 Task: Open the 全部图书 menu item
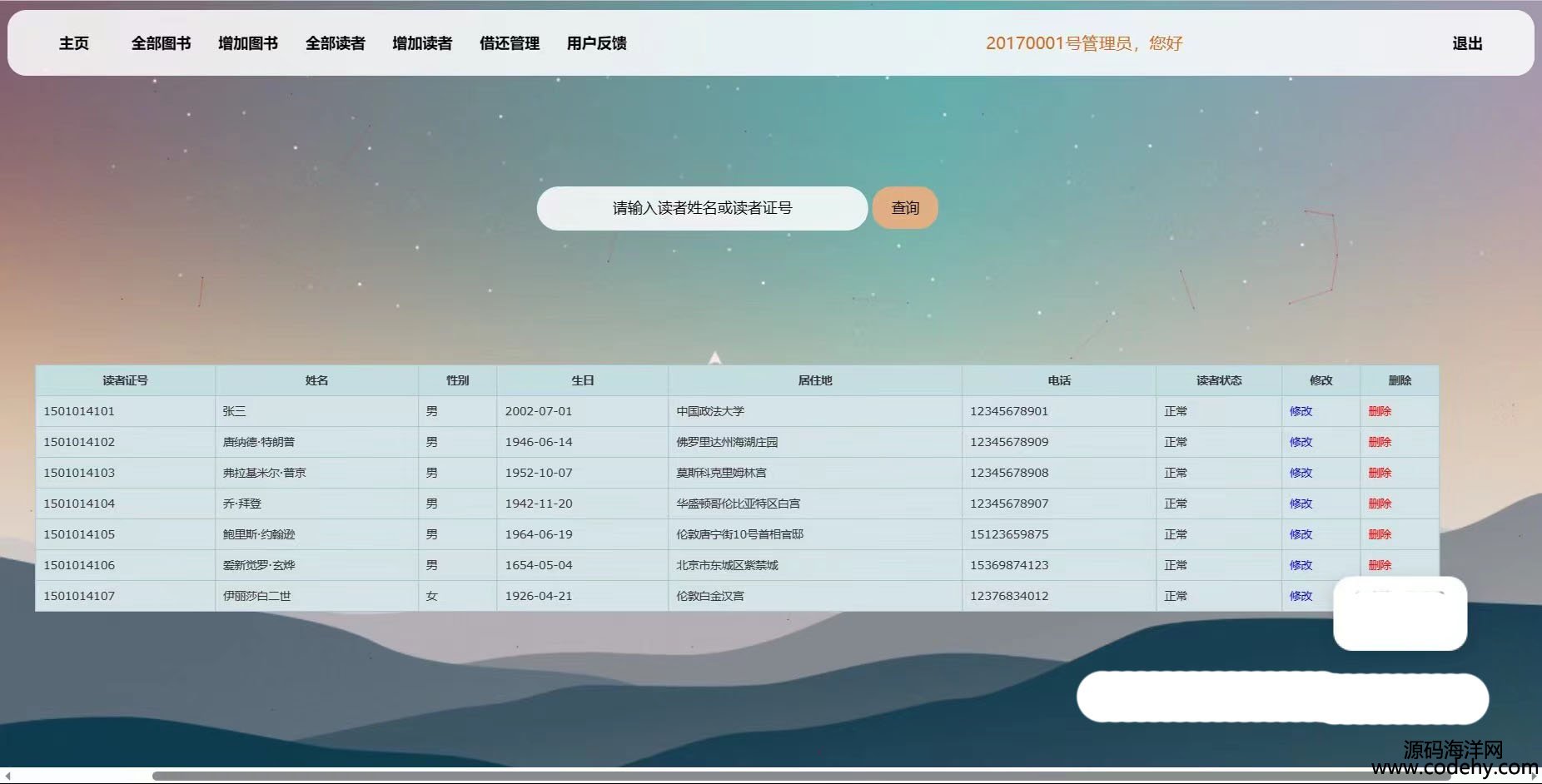(x=161, y=43)
